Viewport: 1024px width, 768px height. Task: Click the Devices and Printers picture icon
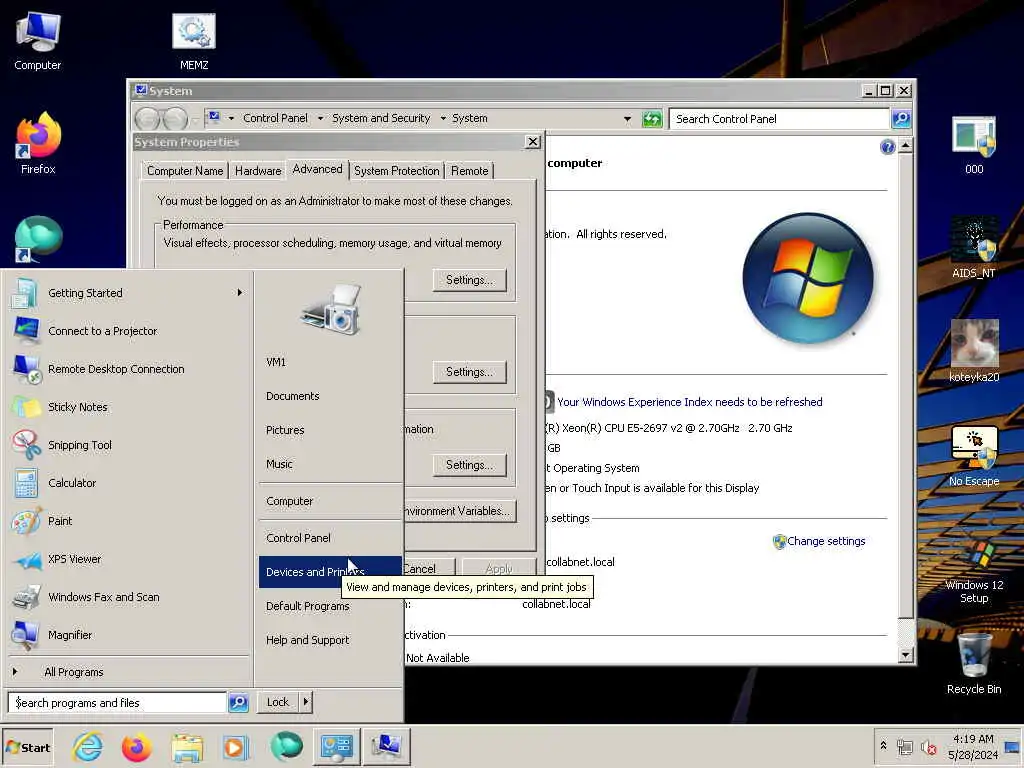coord(332,310)
